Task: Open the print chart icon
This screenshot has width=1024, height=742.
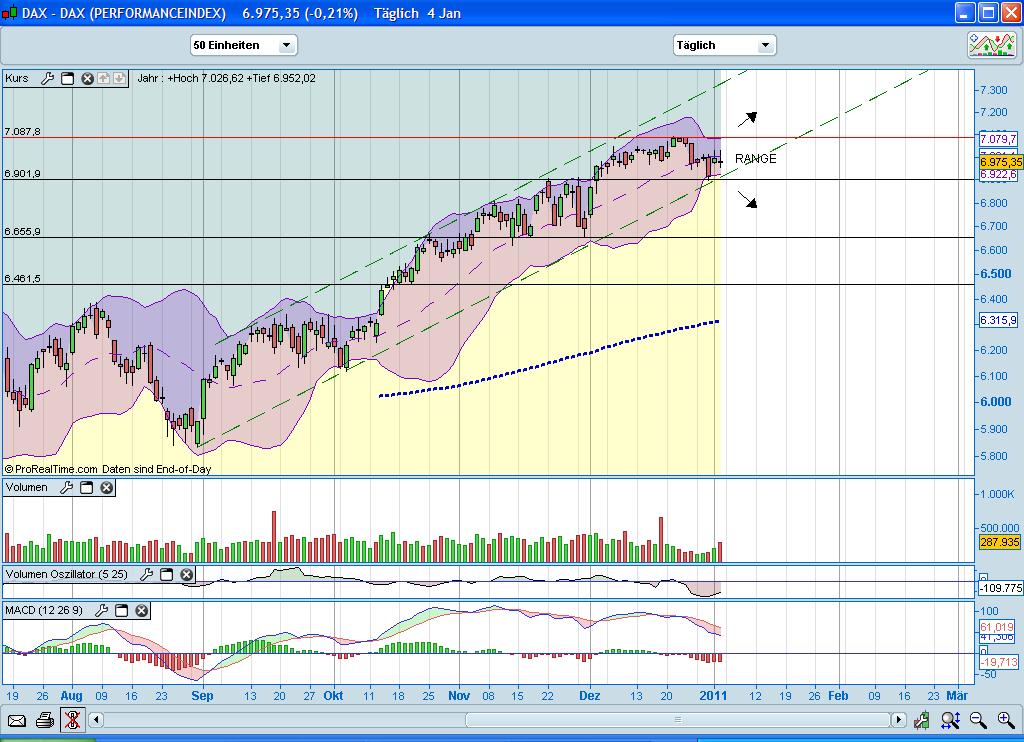Action: pos(44,719)
